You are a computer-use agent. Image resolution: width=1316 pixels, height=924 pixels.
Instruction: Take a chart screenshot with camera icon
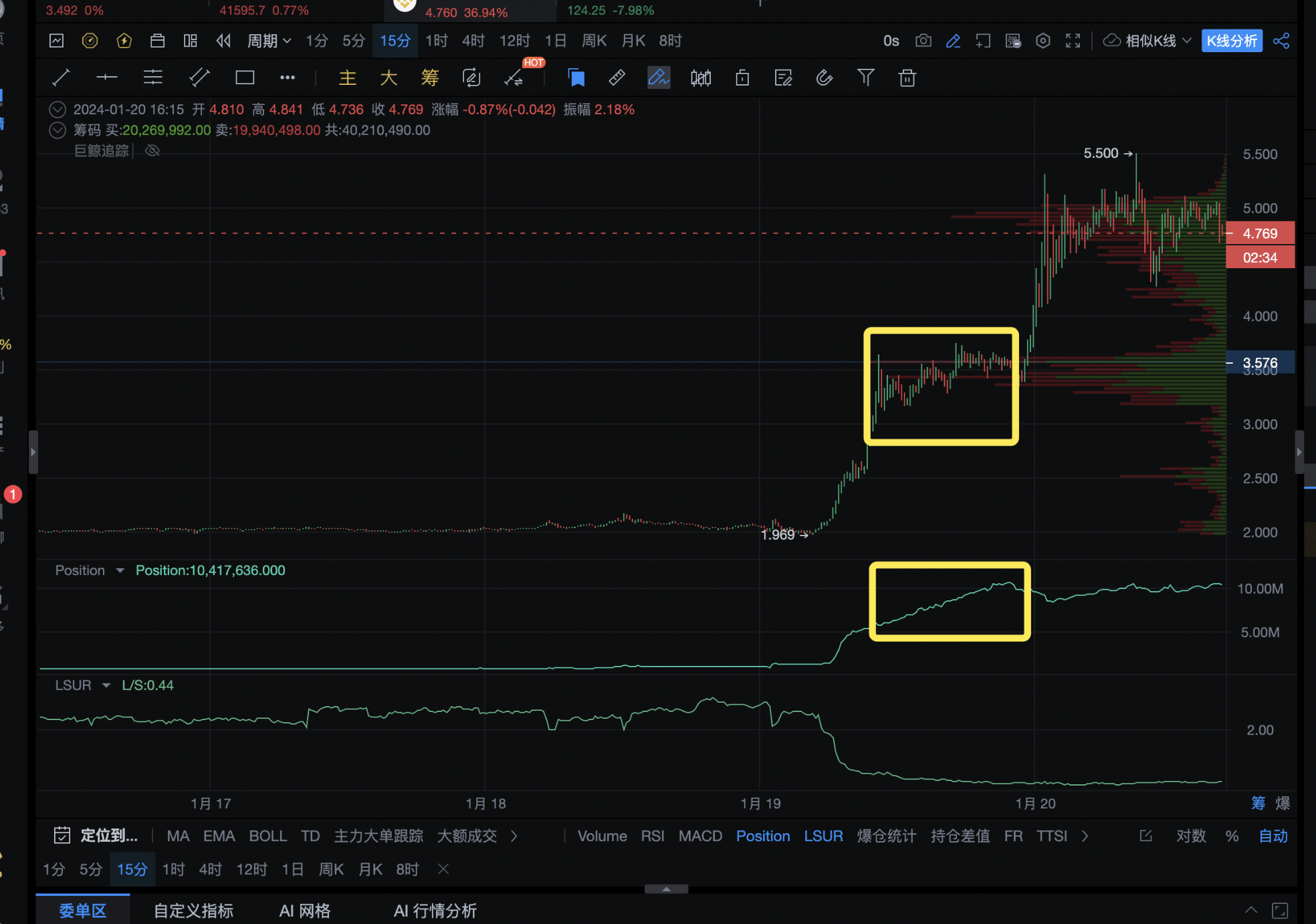923,41
